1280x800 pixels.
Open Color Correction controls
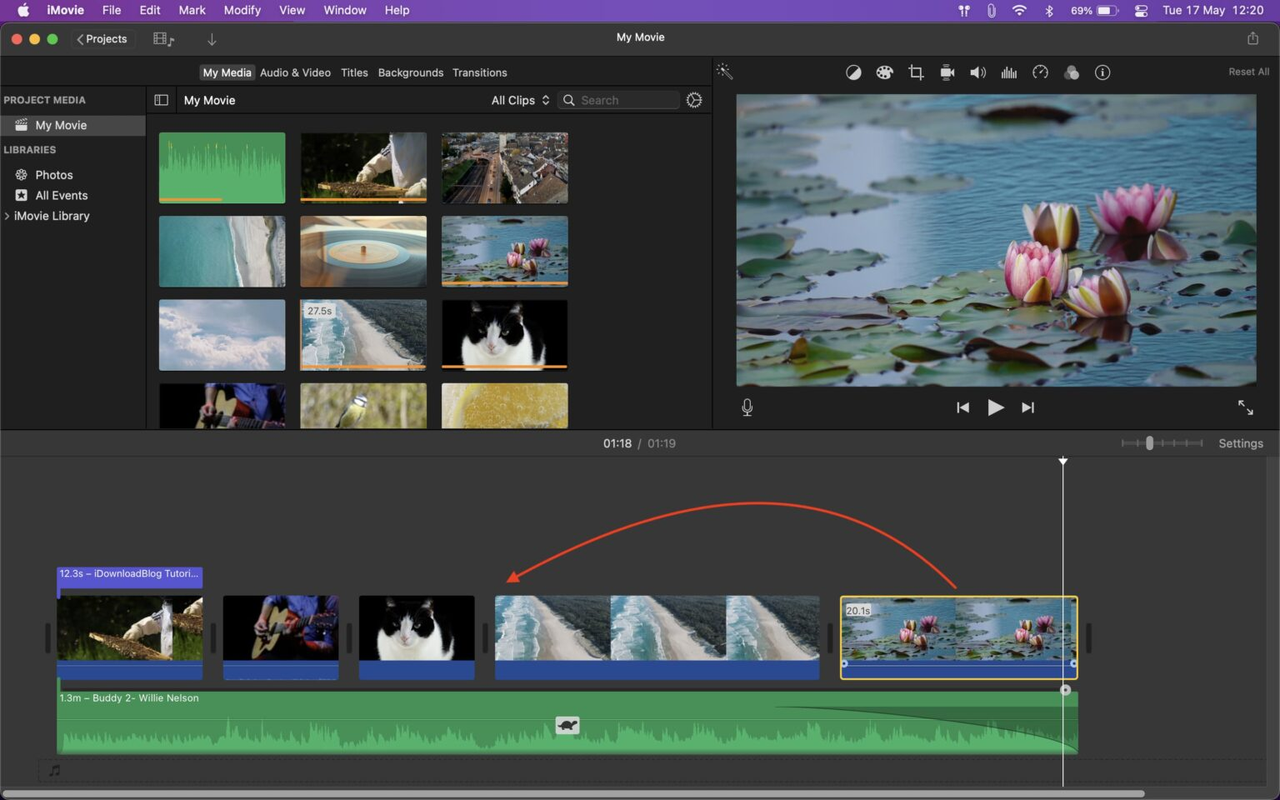(885, 72)
